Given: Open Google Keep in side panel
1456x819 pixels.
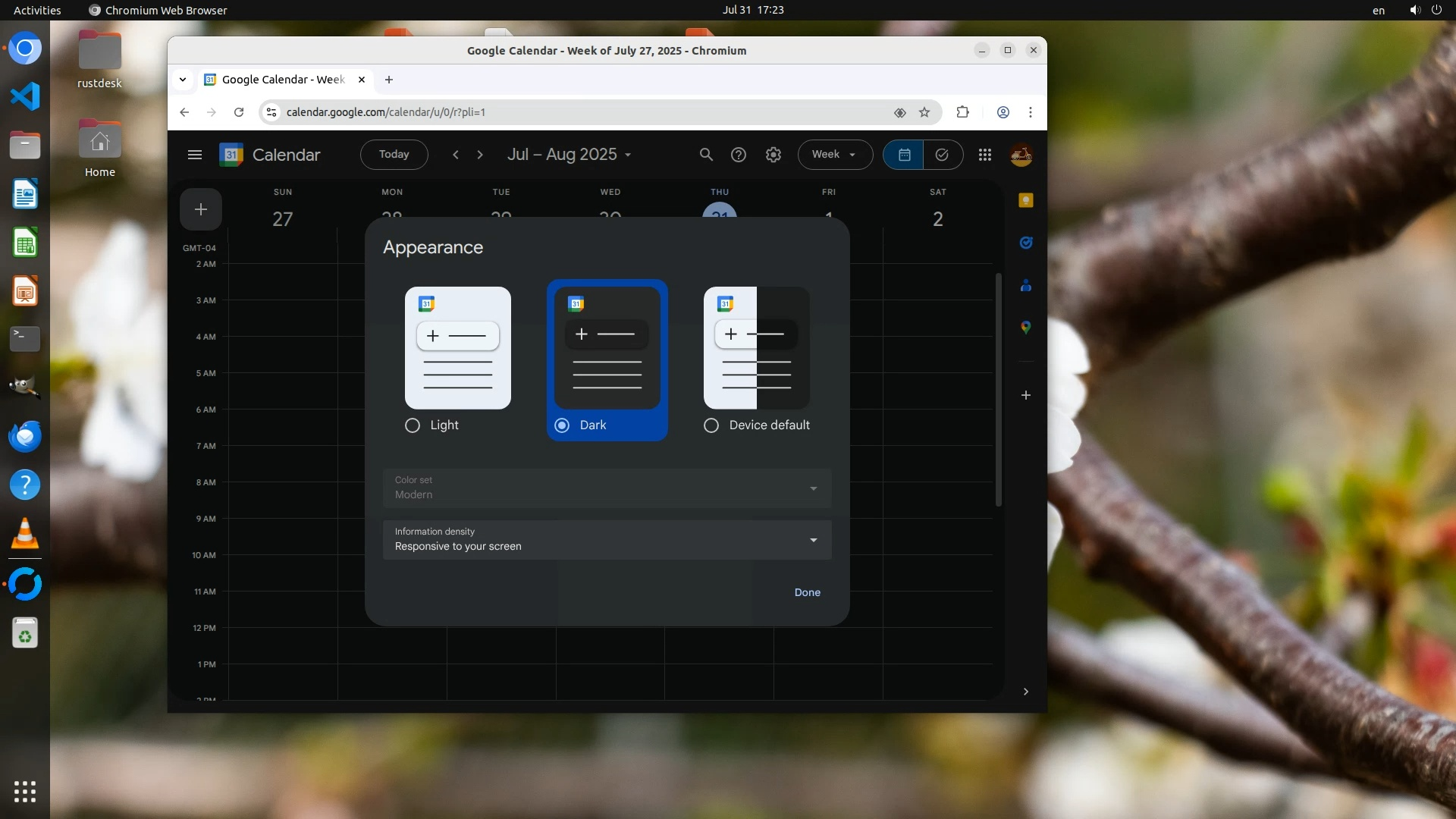Looking at the screenshot, I should [x=1025, y=200].
